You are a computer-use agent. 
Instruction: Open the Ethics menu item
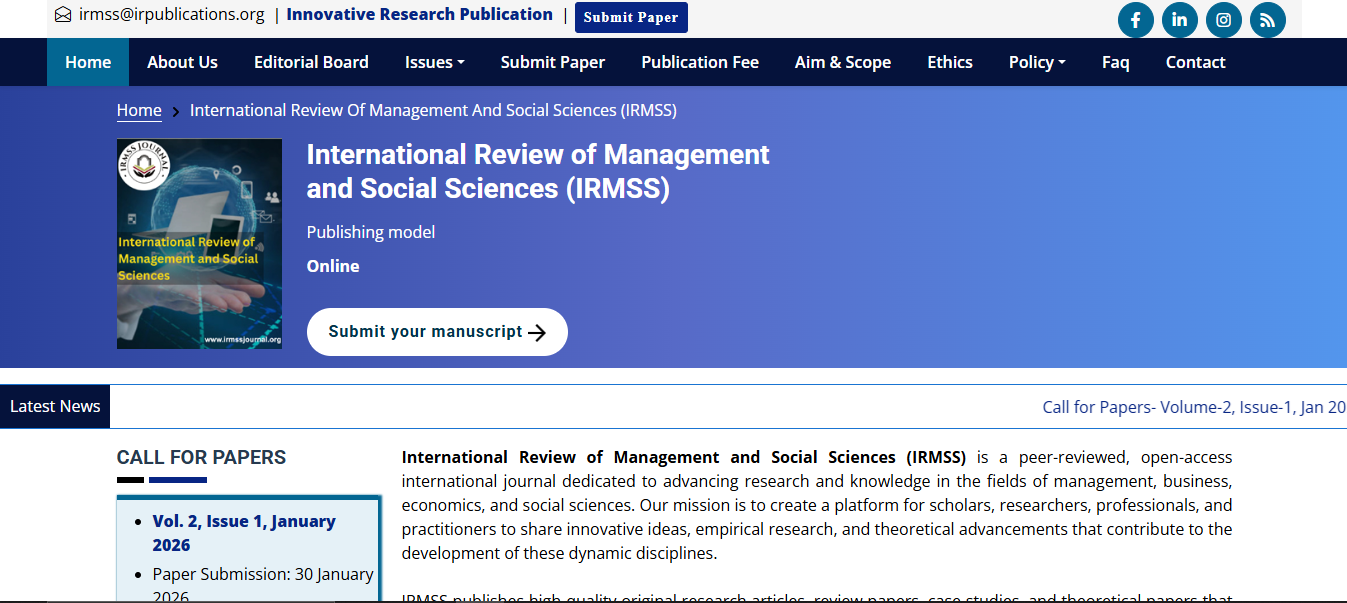tap(950, 62)
